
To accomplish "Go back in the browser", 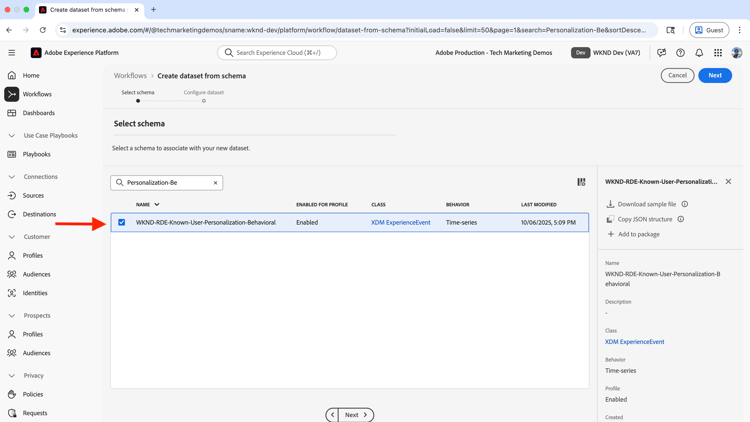I will pyautogui.click(x=9, y=30).
